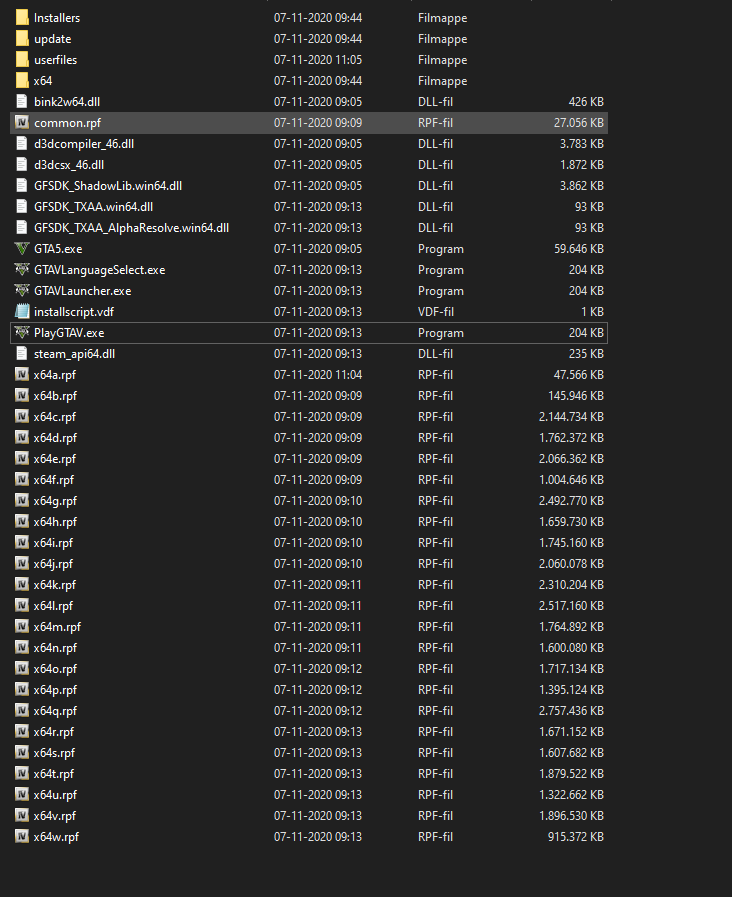Click the update folder icon

(22, 39)
